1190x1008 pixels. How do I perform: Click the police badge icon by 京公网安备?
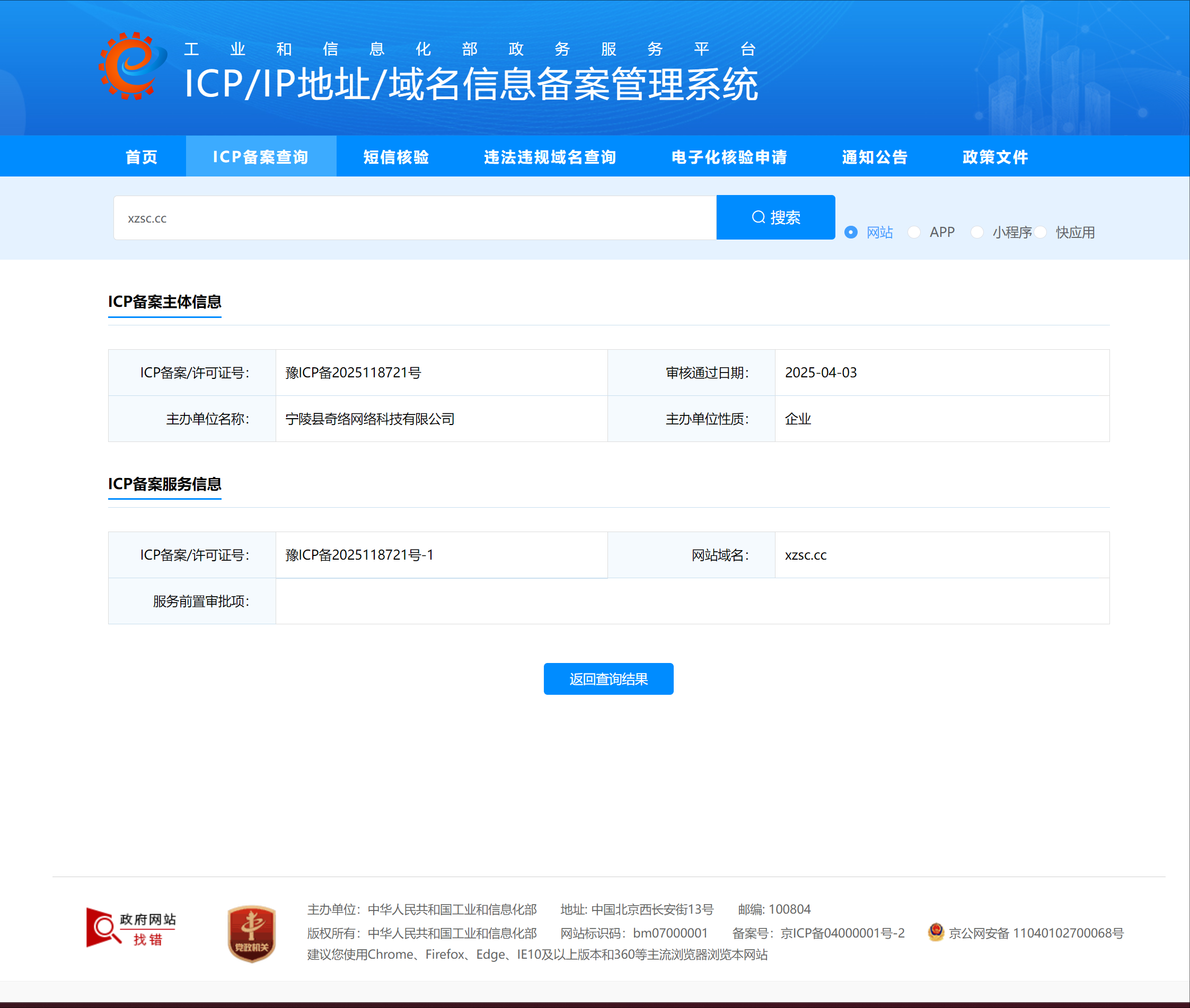point(936,932)
